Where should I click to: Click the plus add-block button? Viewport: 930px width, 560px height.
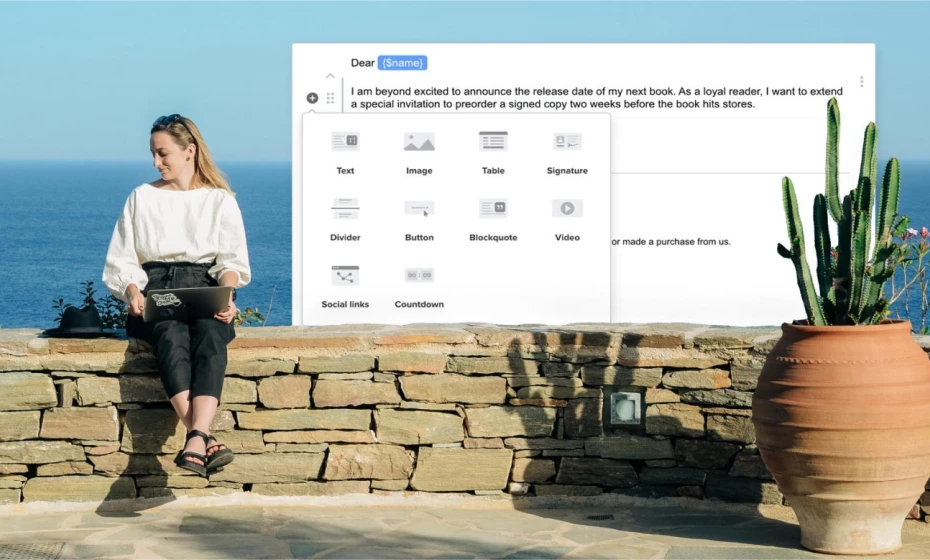pyautogui.click(x=312, y=98)
